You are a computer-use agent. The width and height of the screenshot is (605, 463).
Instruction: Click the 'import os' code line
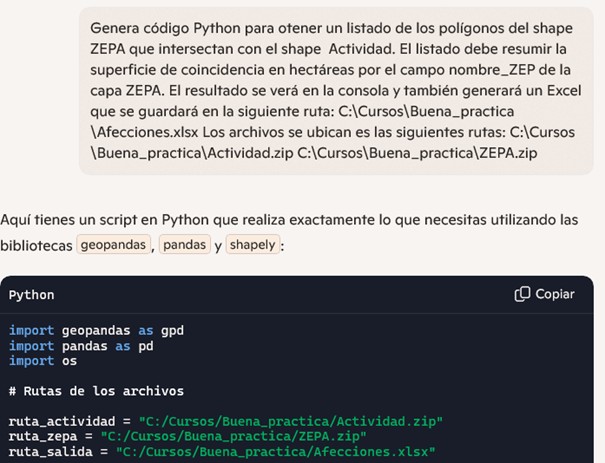pyautogui.click(x=43, y=361)
